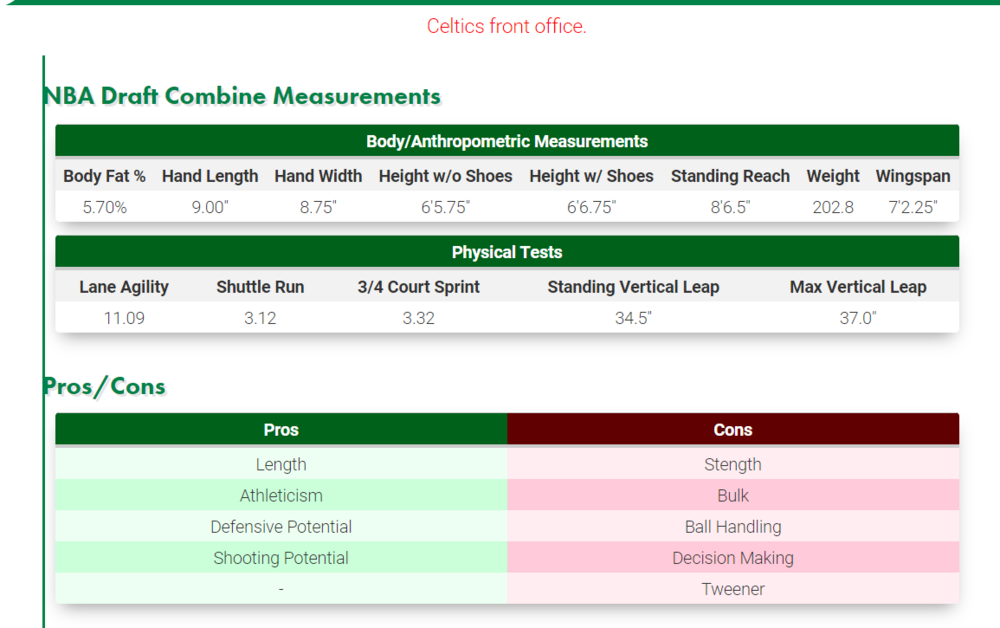Image resolution: width=1000 pixels, height=628 pixels.
Task: Click the Body Fat % column header
Action: pyautogui.click(x=105, y=176)
